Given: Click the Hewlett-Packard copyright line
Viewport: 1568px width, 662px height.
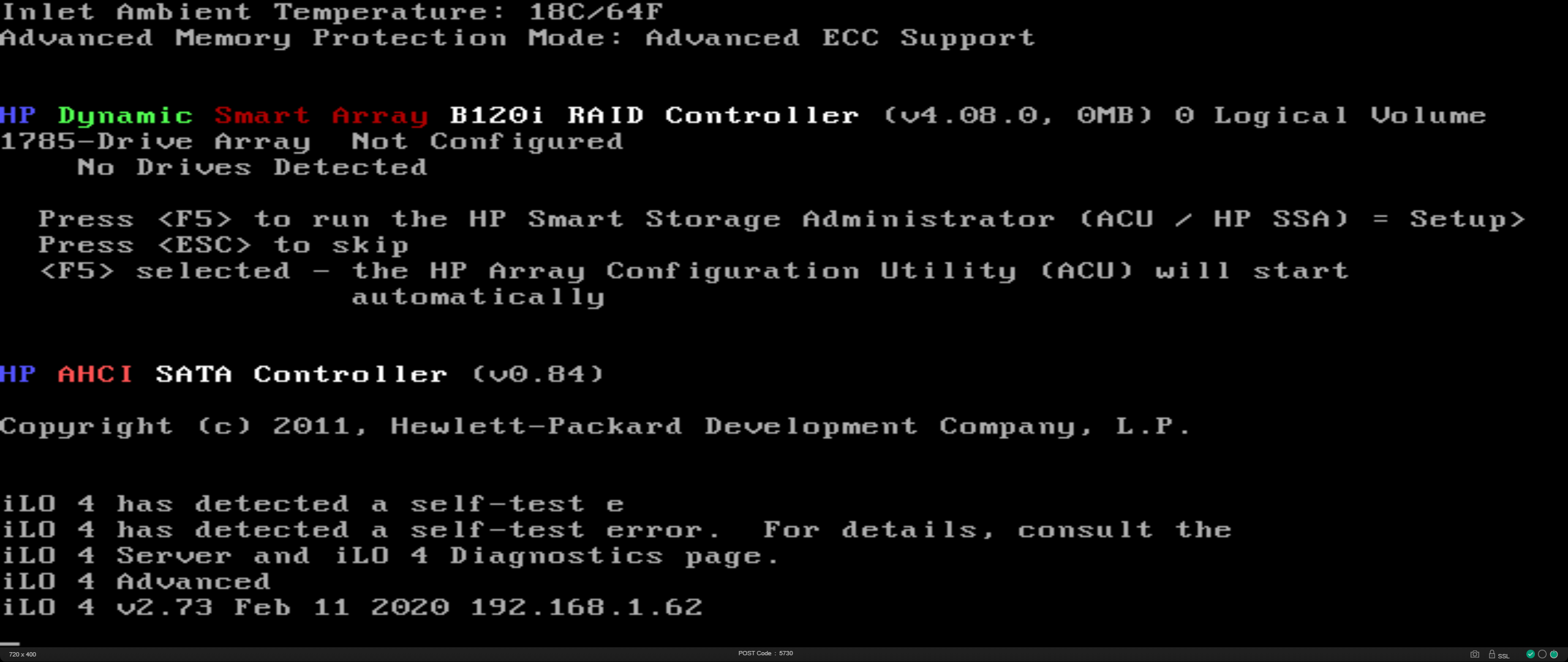Looking at the screenshot, I should [595, 426].
